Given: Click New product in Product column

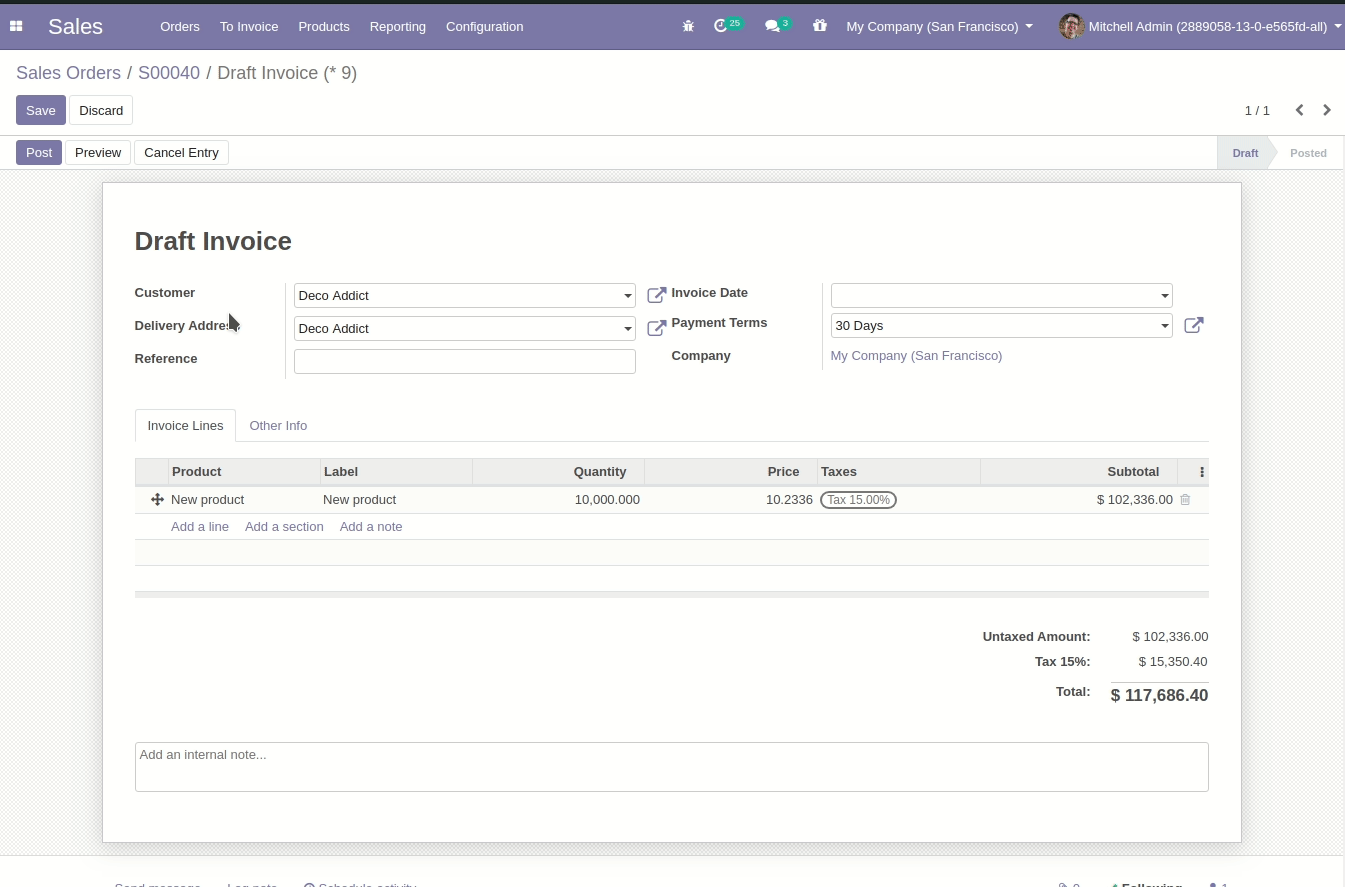Looking at the screenshot, I should click(208, 499).
